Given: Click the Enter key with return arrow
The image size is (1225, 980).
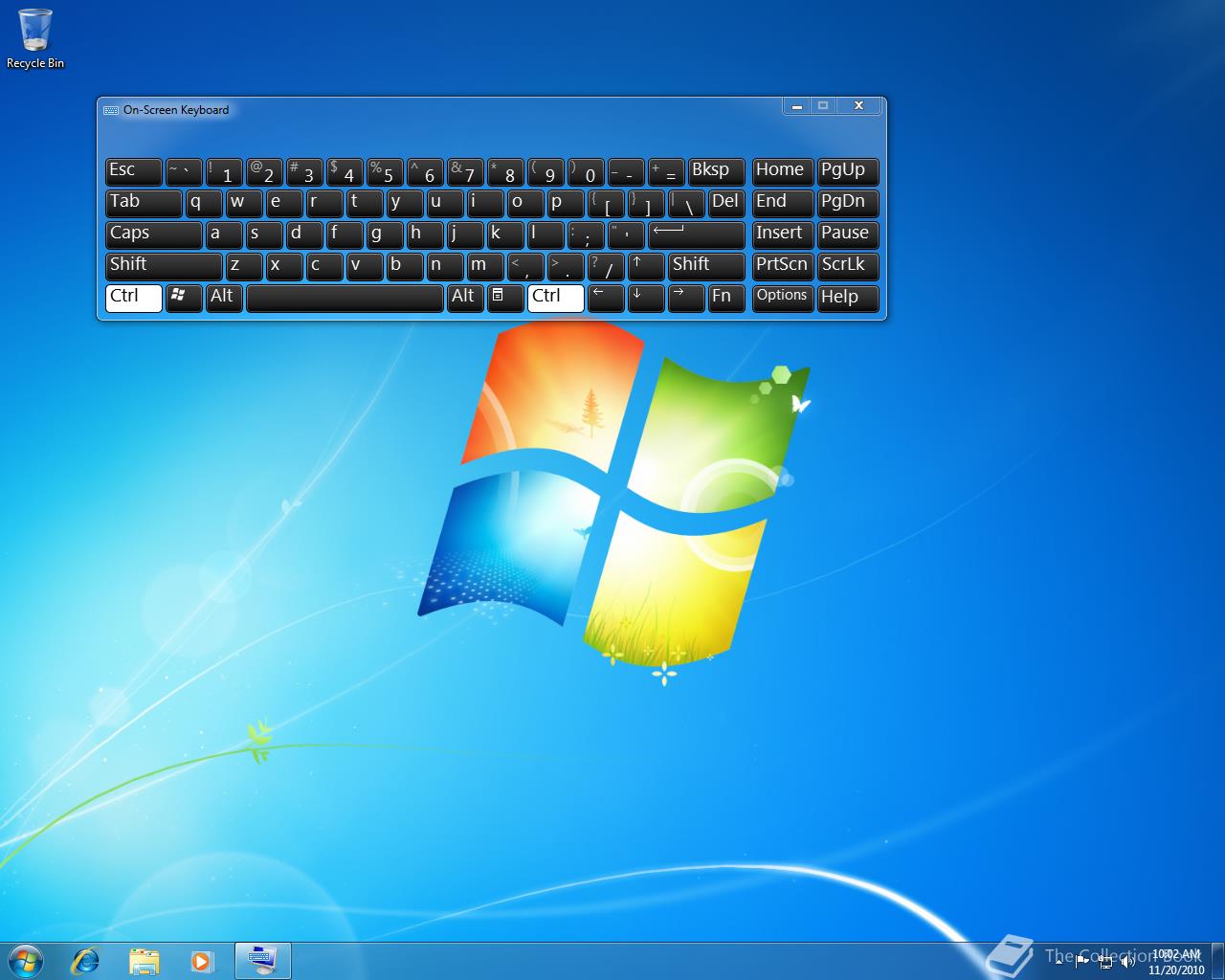Looking at the screenshot, I should [x=697, y=234].
